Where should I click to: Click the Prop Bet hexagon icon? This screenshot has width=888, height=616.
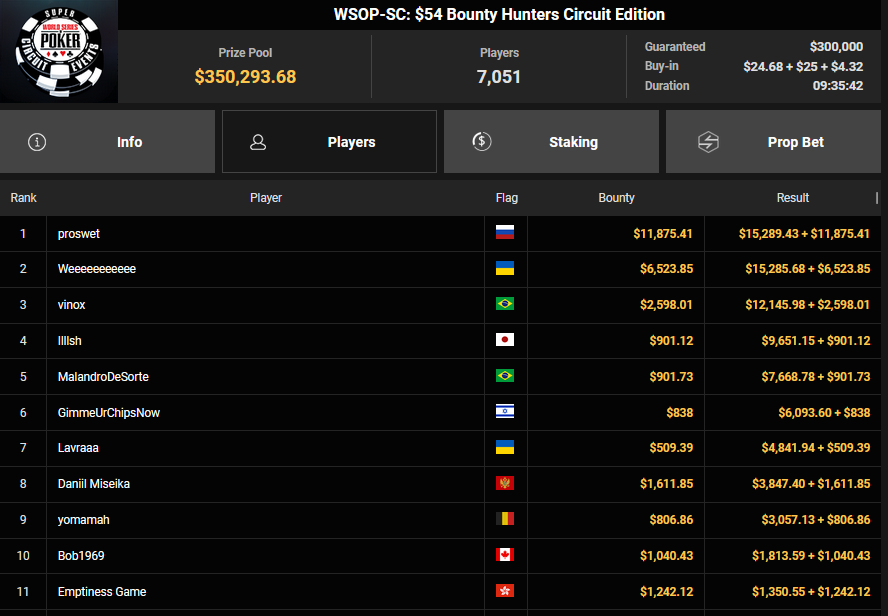click(x=708, y=142)
